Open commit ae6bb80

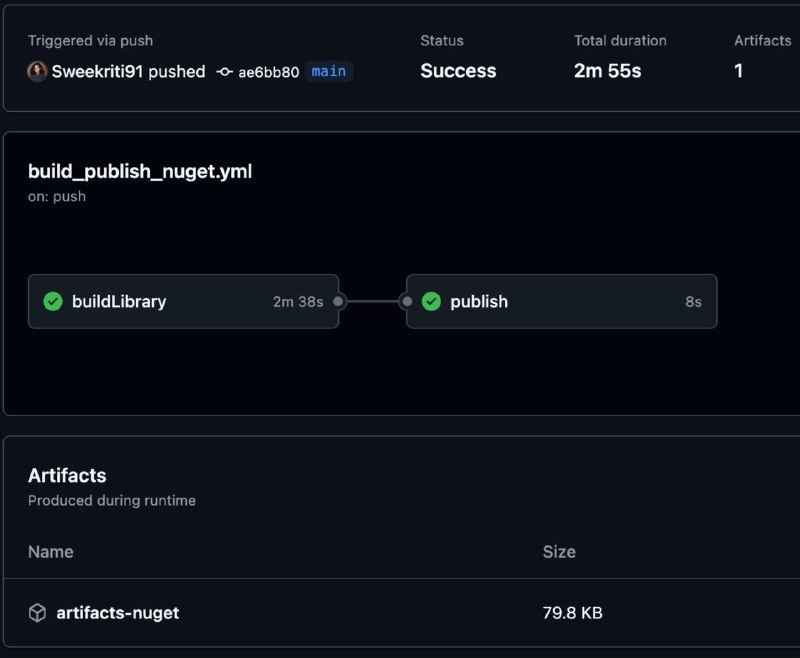(x=269, y=72)
